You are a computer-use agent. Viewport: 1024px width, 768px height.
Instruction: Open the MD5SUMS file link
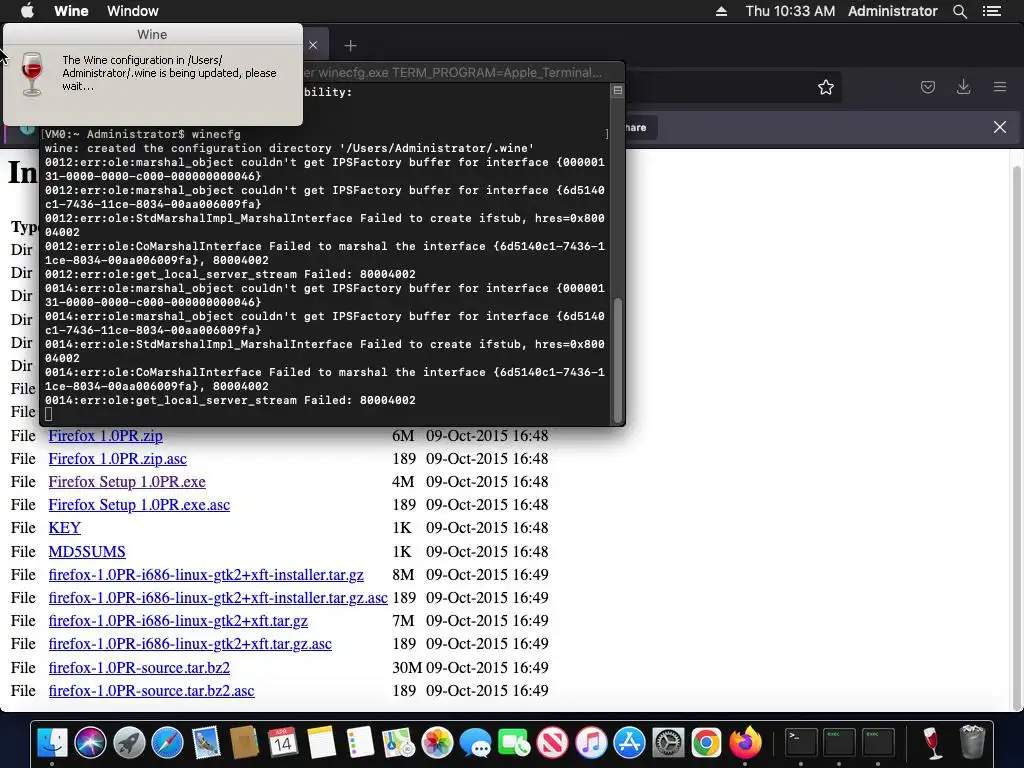(87, 551)
